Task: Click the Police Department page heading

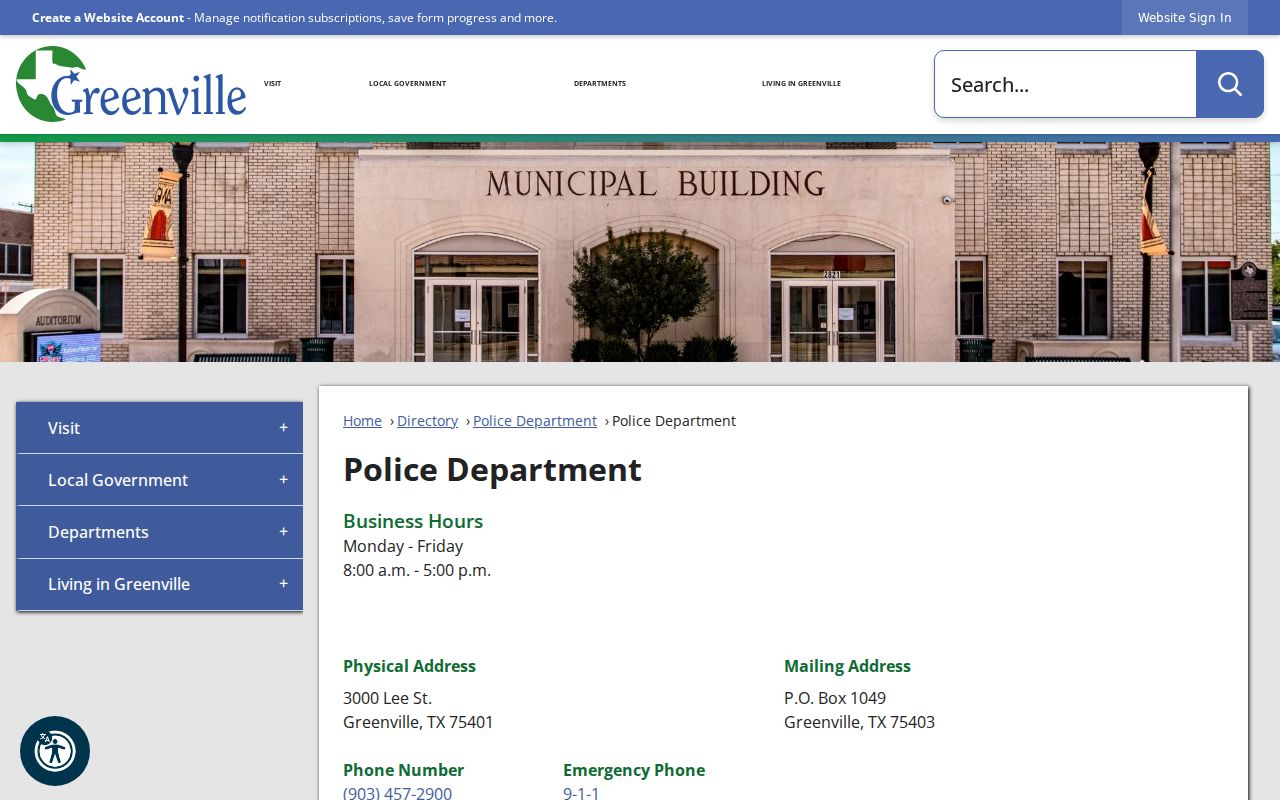Action: pyautogui.click(x=492, y=470)
